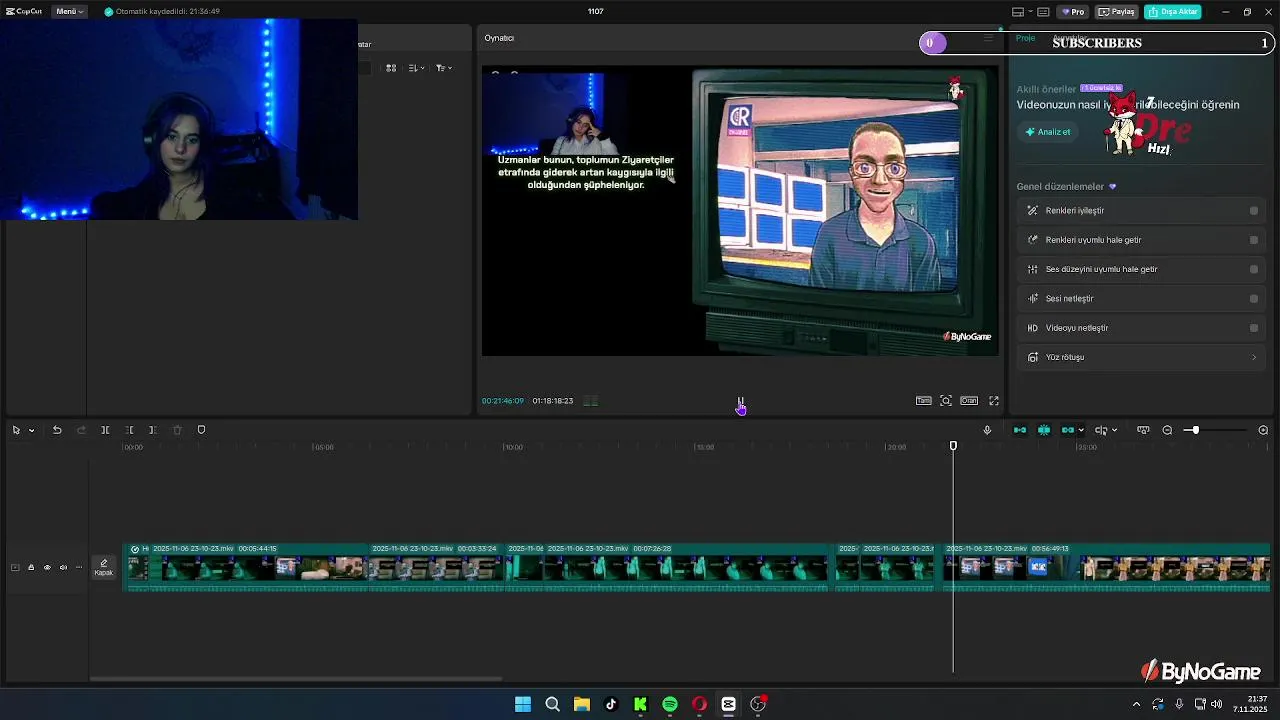Toggle grid view in the media panel
Image resolution: width=1280 pixels, height=720 pixels.
pyautogui.click(x=391, y=68)
